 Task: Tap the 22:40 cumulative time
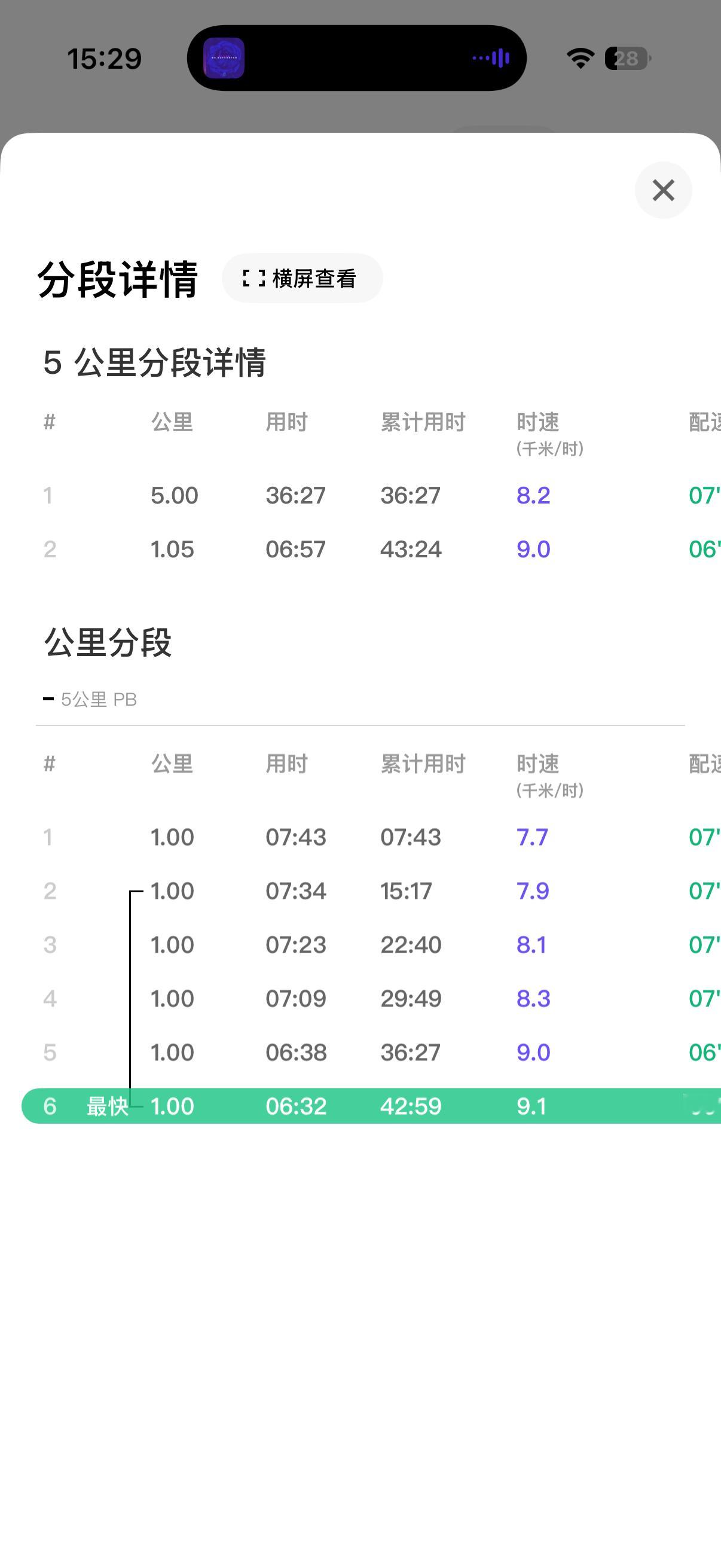tap(411, 945)
